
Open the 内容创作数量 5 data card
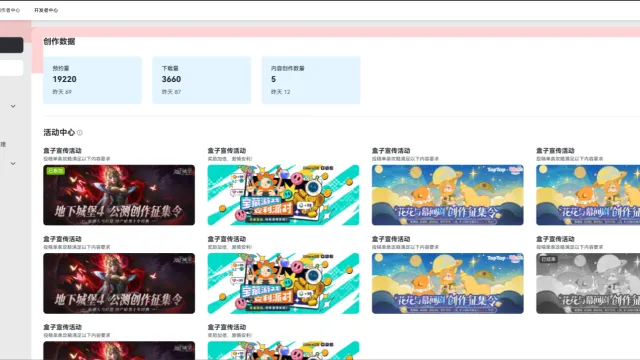click(311, 80)
